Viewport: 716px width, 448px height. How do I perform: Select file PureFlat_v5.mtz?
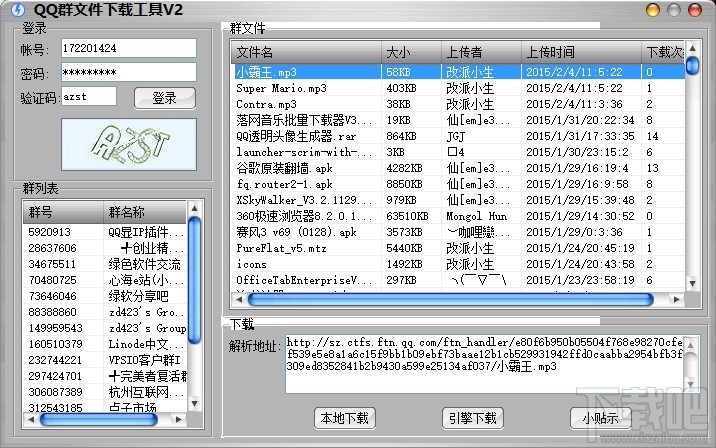coord(458,248)
